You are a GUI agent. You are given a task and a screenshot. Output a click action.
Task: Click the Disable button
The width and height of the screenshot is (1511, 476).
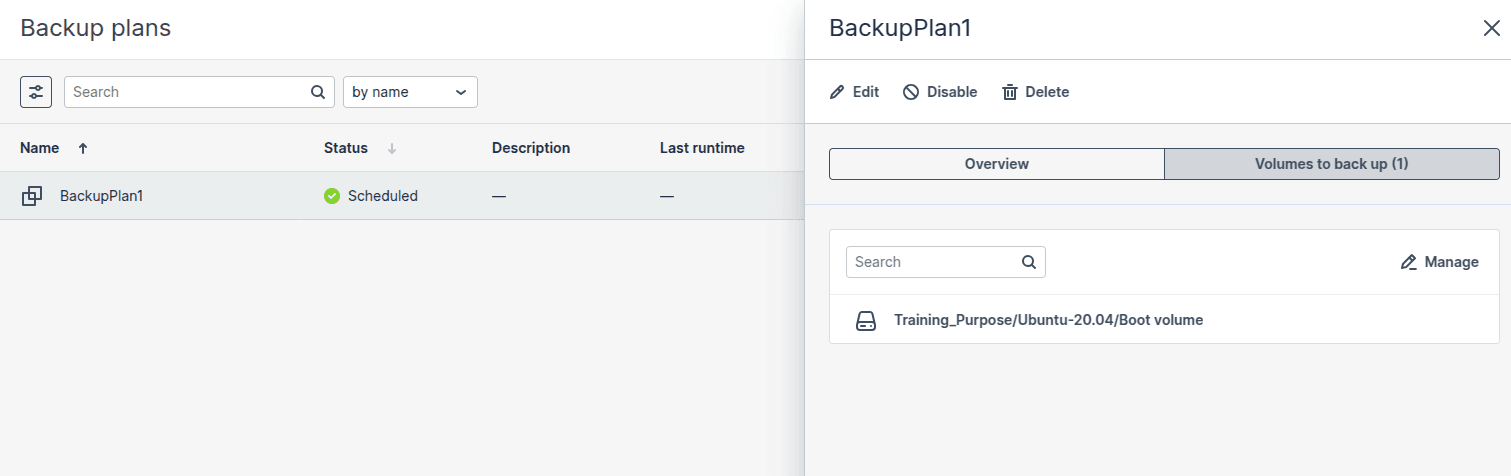(x=940, y=92)
